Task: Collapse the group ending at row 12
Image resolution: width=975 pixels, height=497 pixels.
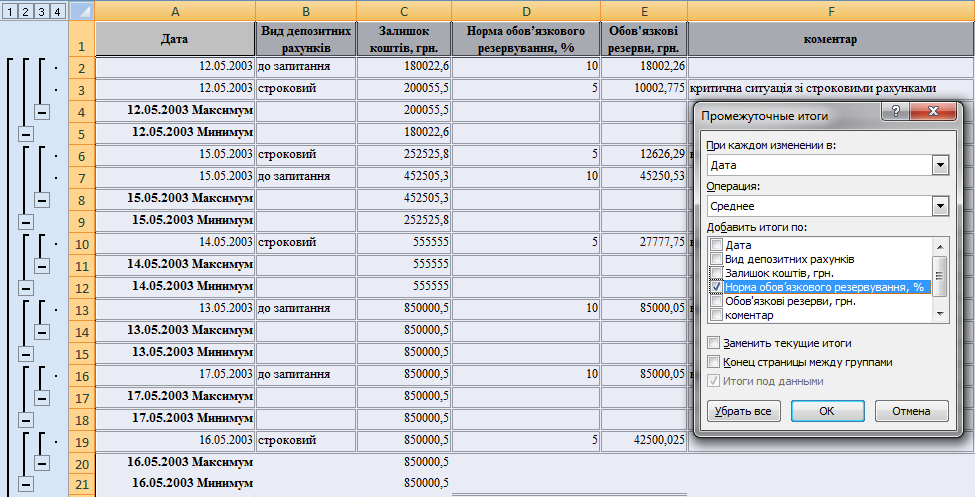Action: (25, 287)
